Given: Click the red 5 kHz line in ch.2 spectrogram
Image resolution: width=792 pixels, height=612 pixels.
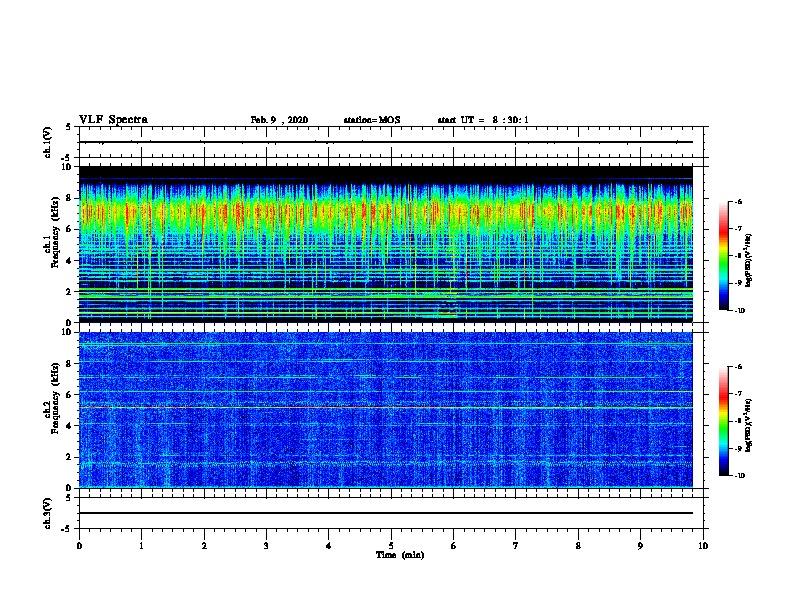Looking at the screenshot, I should point(386,407).
